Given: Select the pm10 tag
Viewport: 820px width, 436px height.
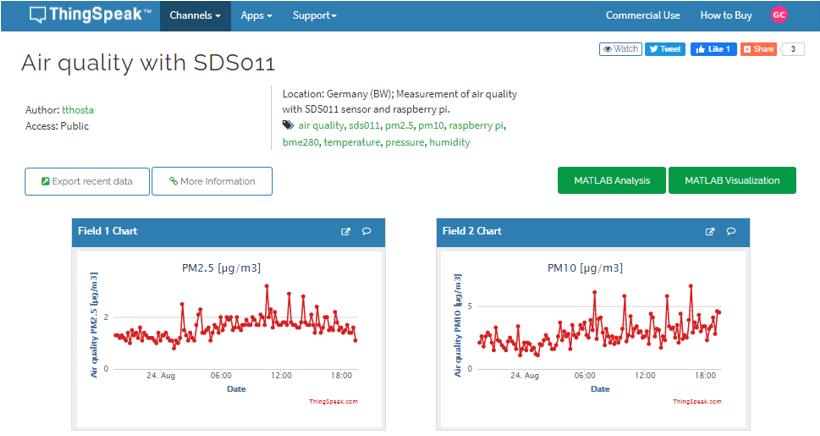Looking at the screenshot, I should [431, 125].
